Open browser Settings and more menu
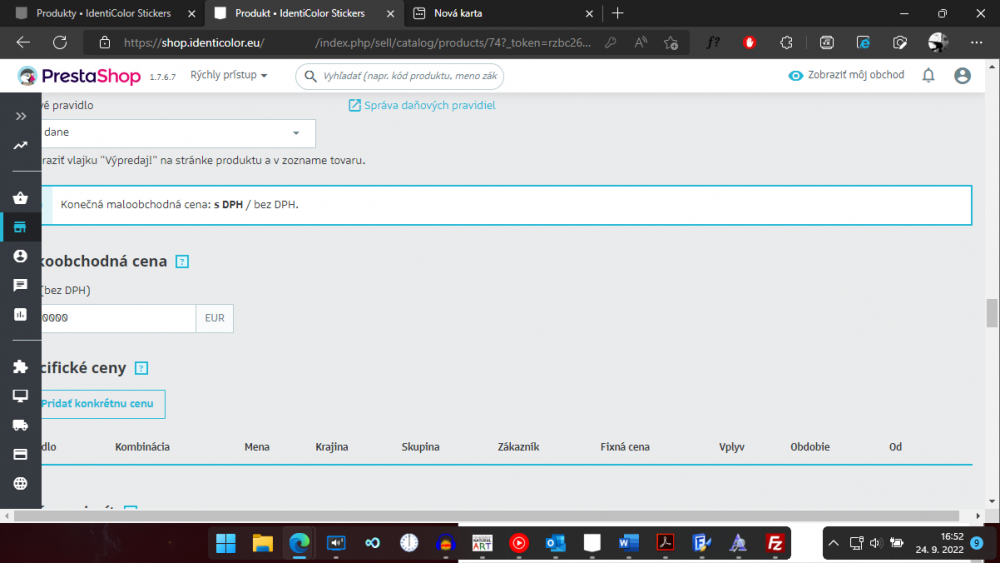Screen dimensions: 1000x563 (x=976, y=43)
